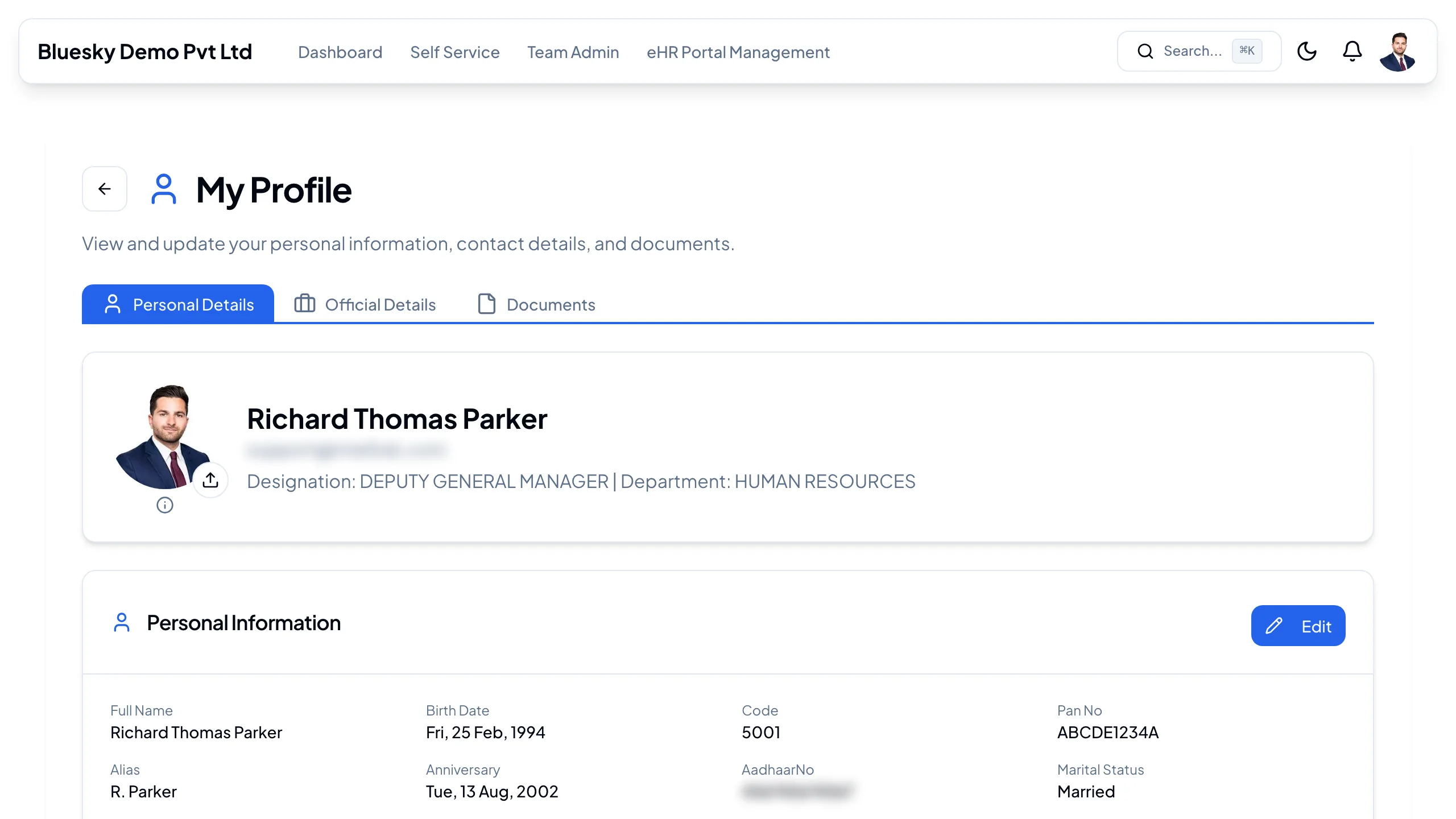
Task: Click the My Profile person icon
Action: (x=164, y=189)
